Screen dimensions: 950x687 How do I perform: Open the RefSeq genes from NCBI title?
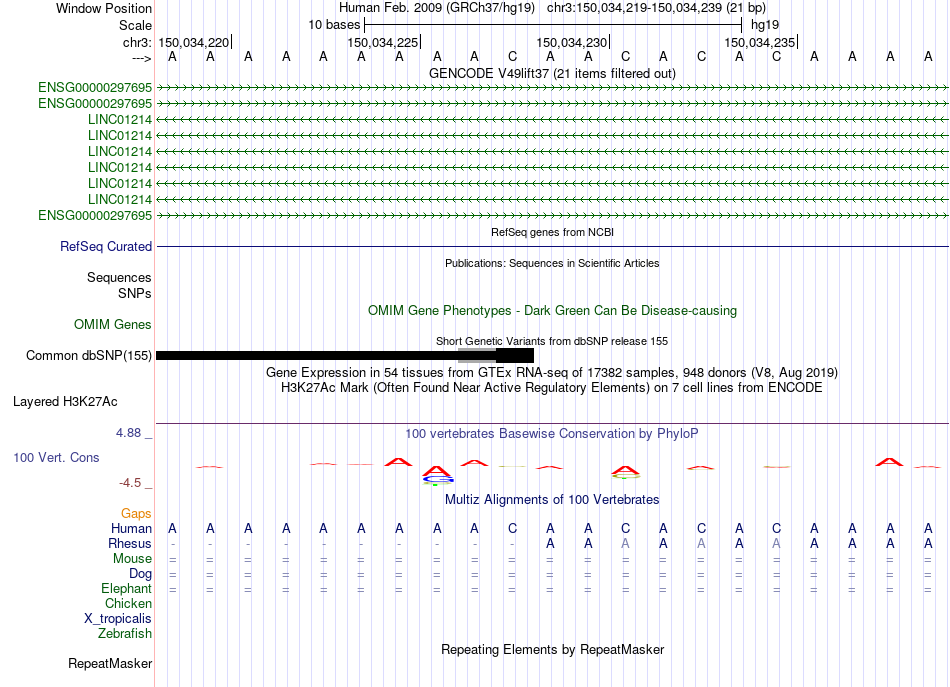tap(552, 232)
